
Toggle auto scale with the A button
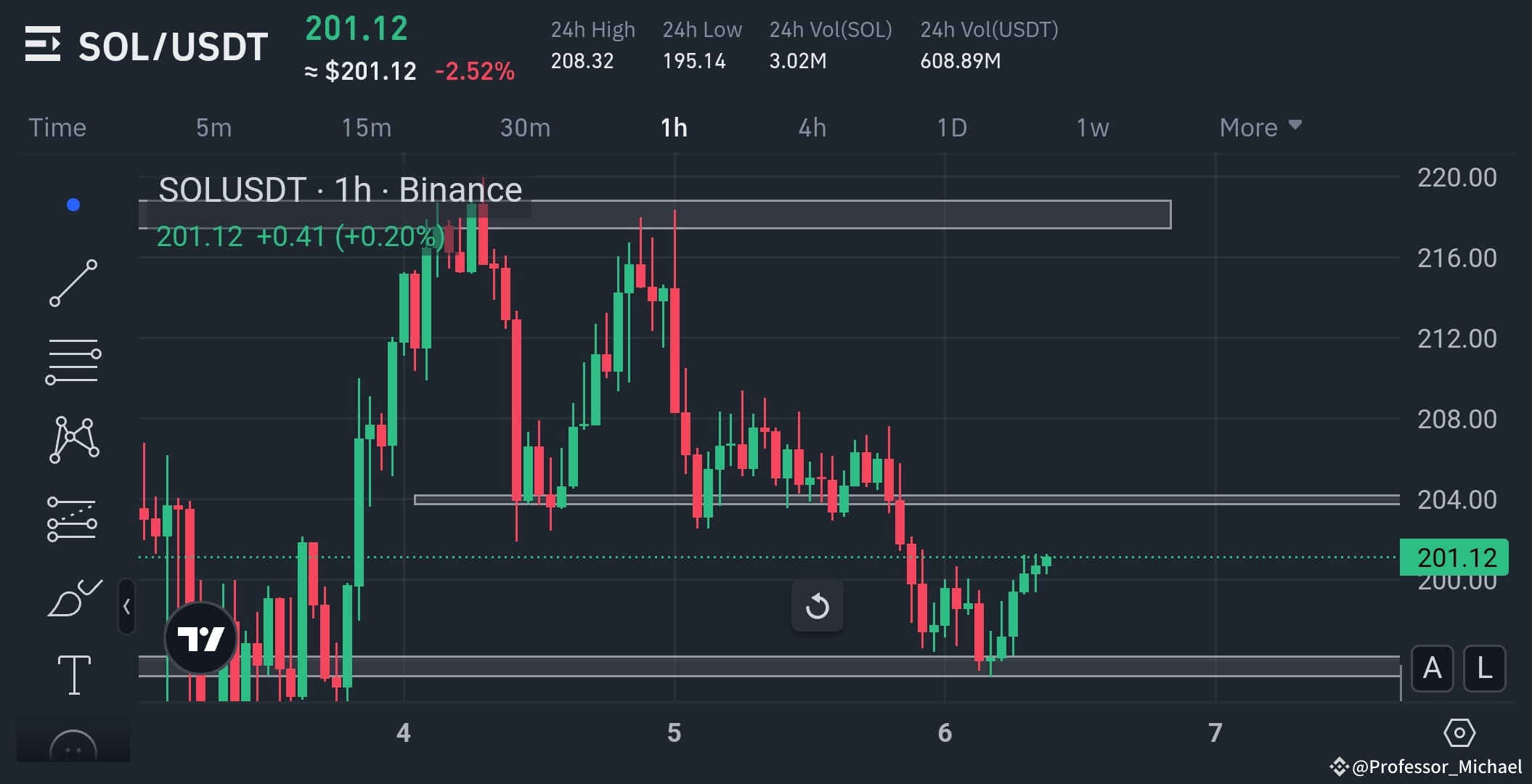(1432, 669)
